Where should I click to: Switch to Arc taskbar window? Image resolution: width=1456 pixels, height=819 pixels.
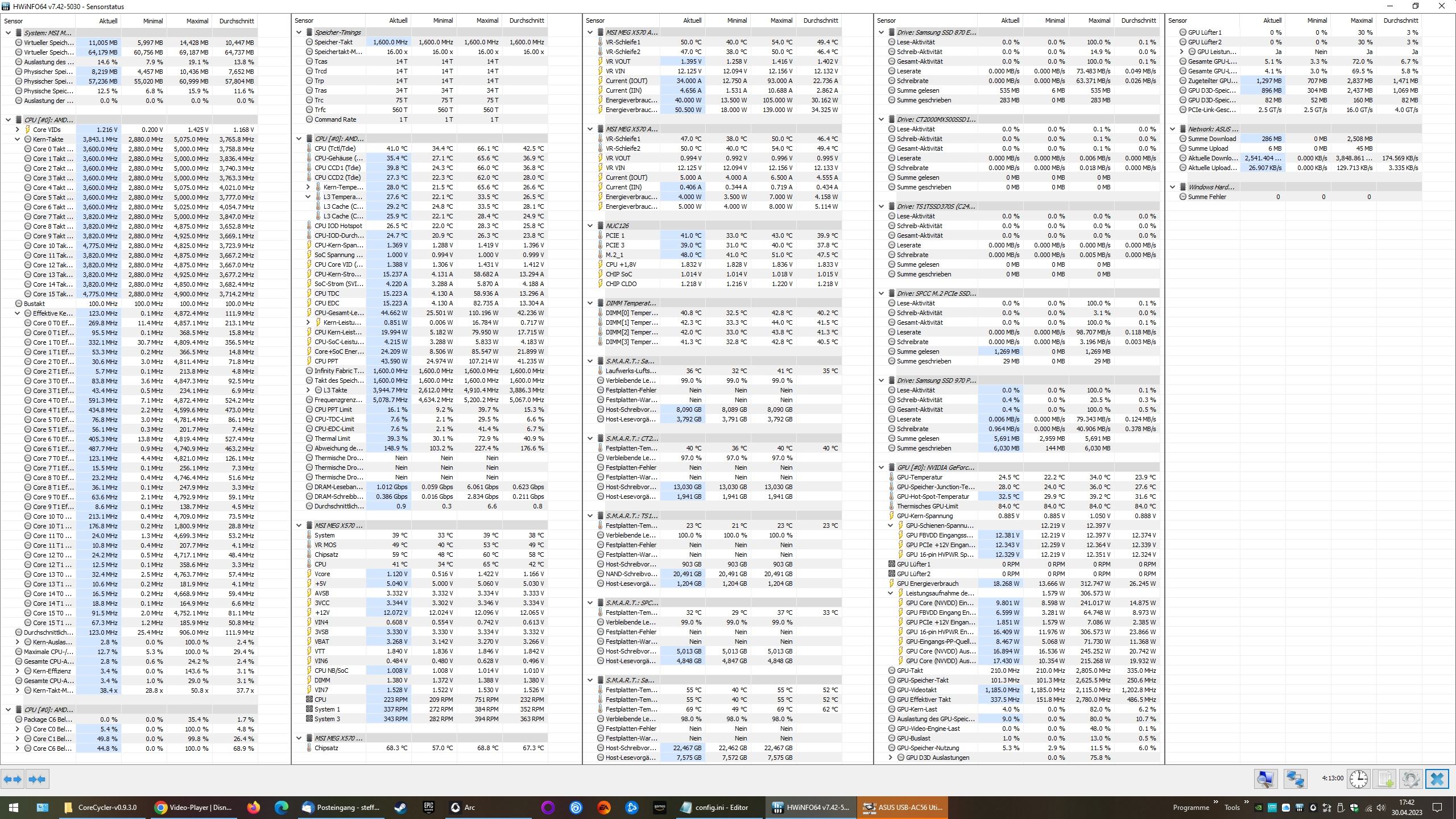(487, 807)
